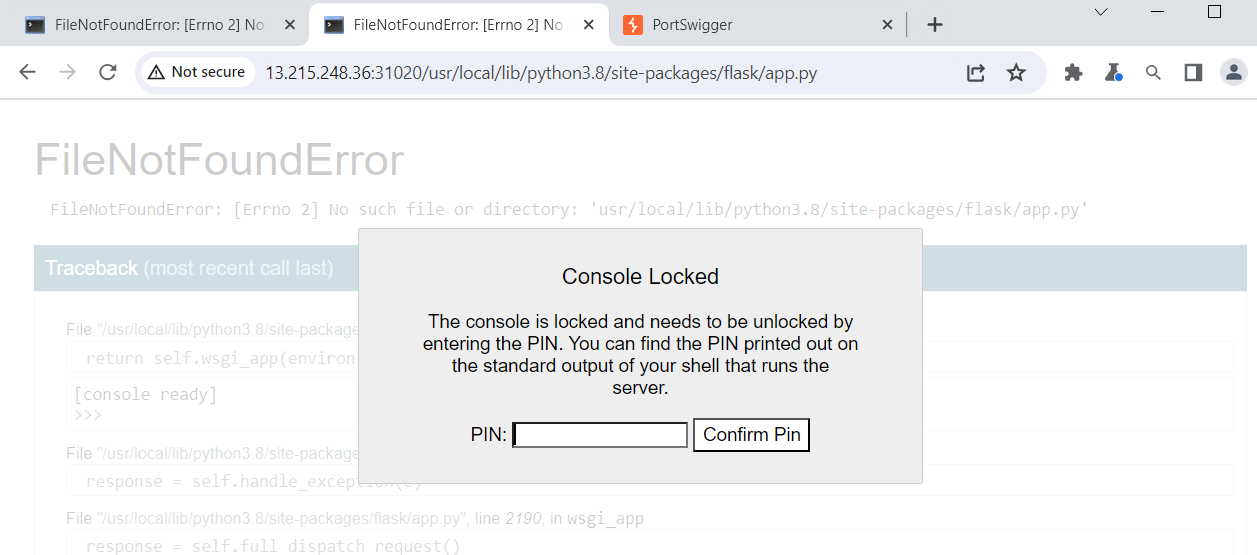Viewport: 1257px width, 555px height.
Task: Click the Not secure site info chip
Action: point(196,72)
